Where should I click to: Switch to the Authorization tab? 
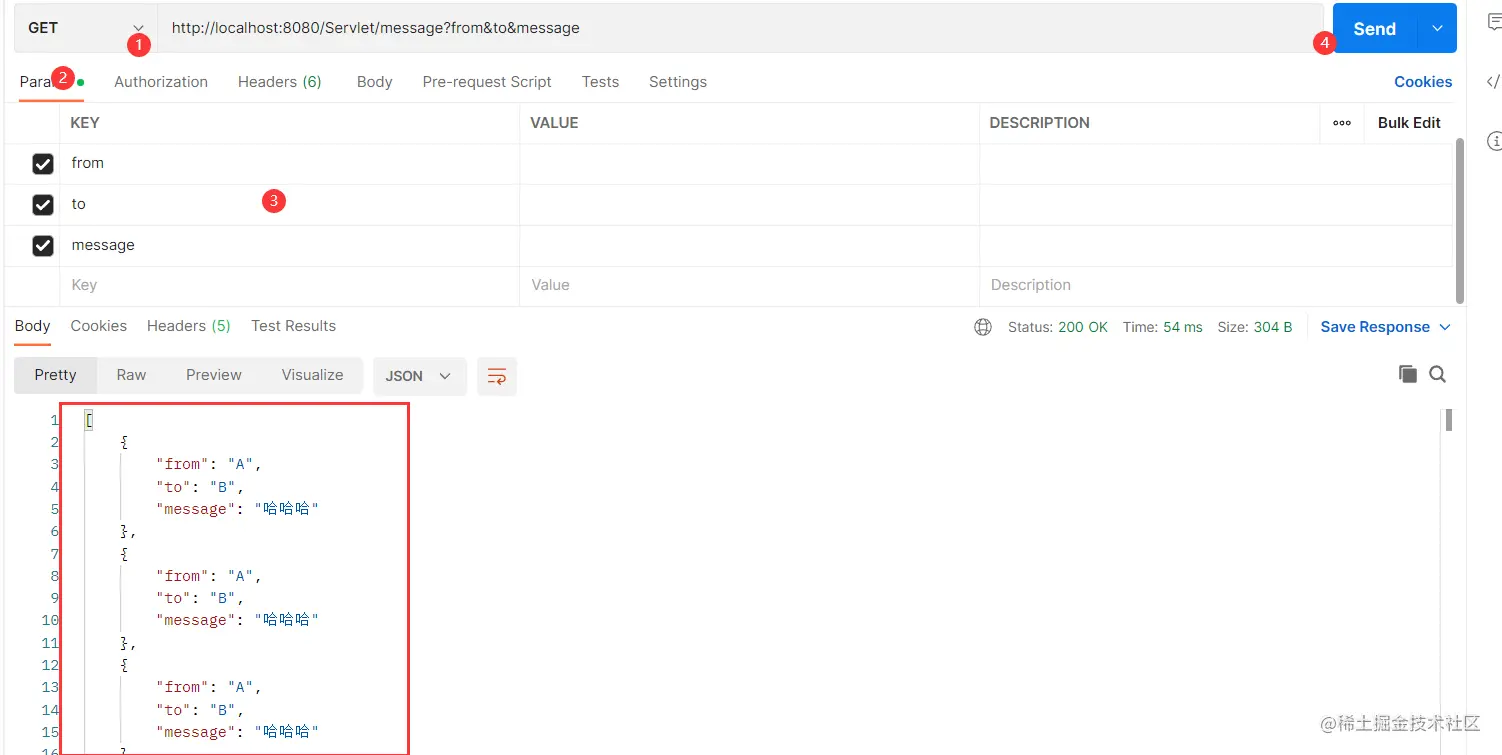tap(161, 82)
